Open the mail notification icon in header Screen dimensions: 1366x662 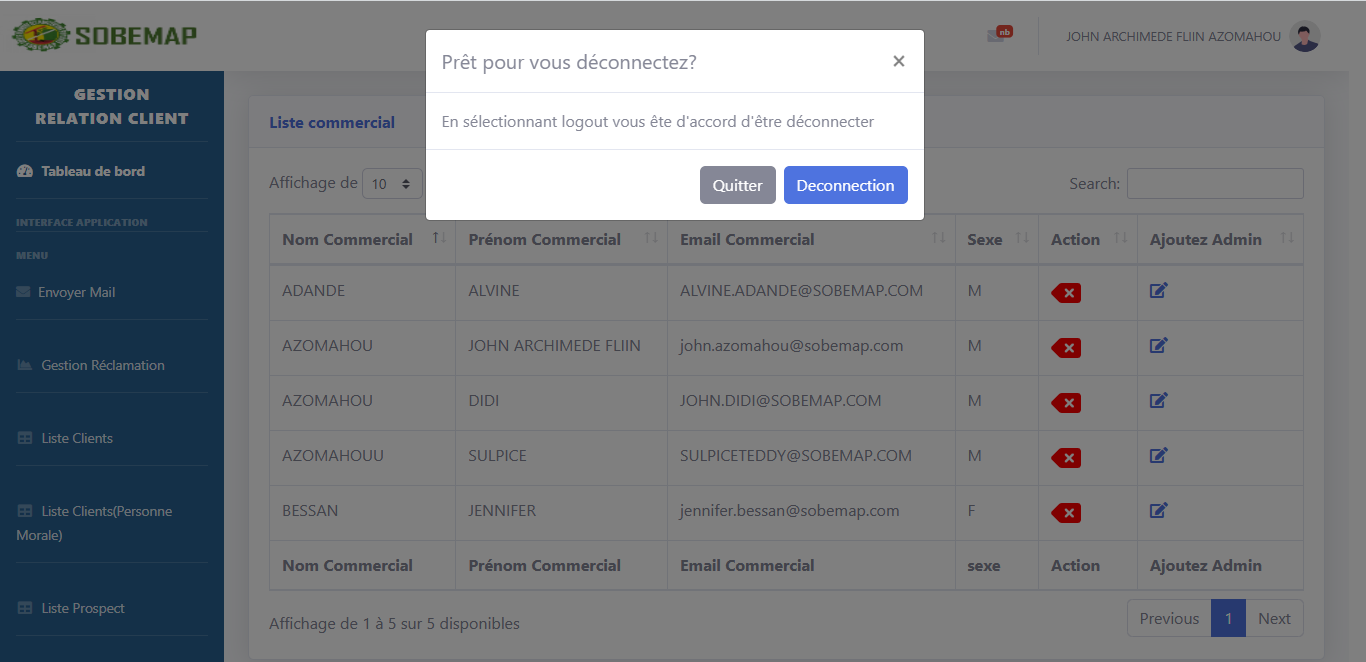[x=997, y=35]
